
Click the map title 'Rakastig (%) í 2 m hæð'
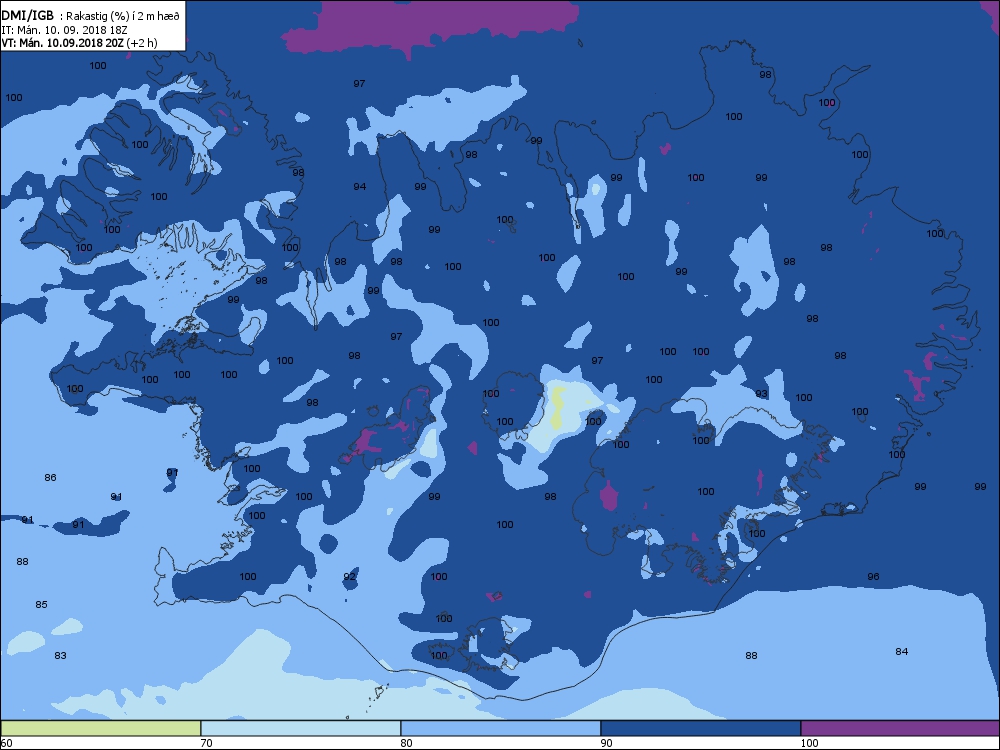pos(122,17)
